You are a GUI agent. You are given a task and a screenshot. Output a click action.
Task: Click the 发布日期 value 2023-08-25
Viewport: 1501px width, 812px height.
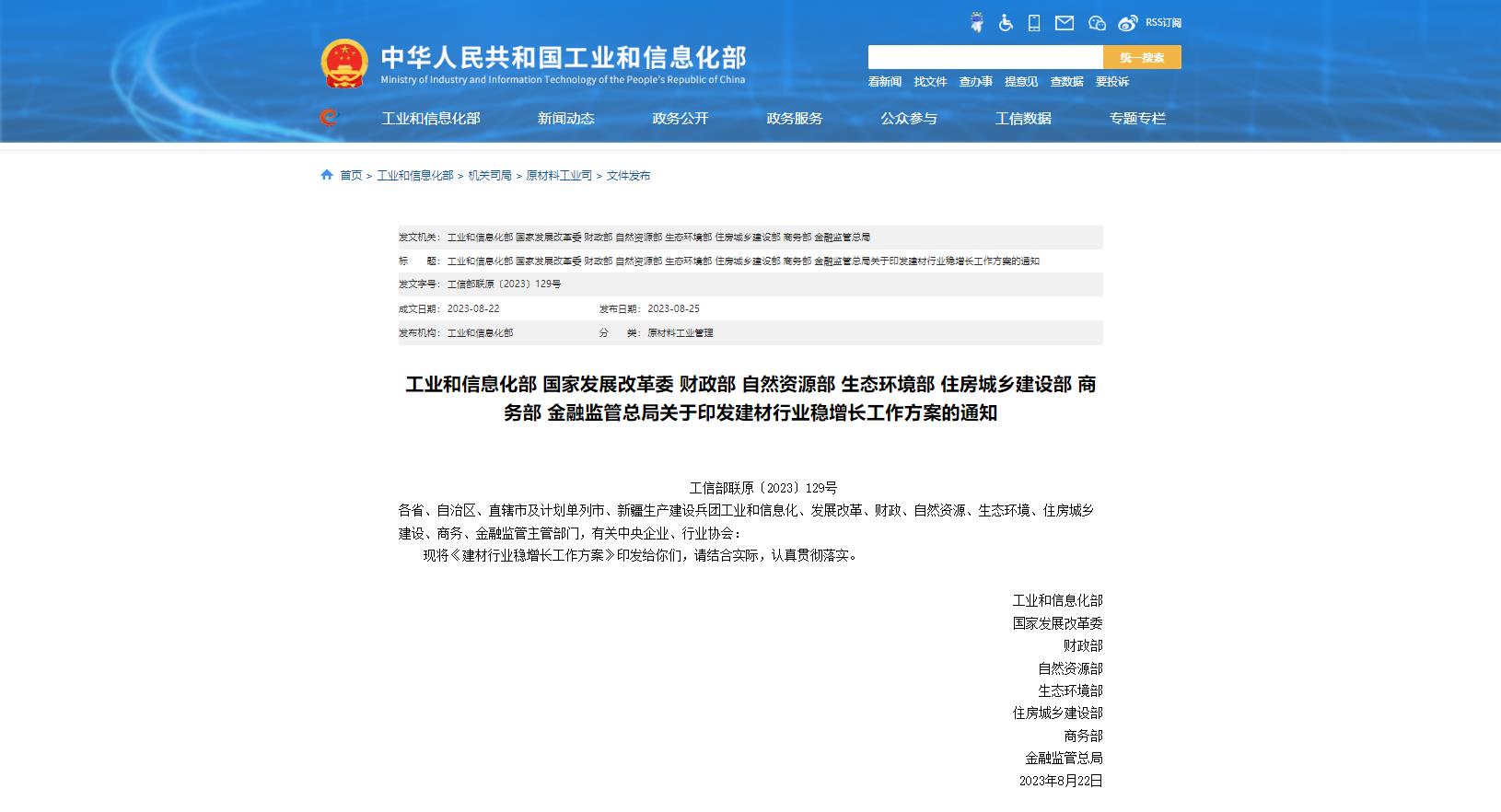click(673, 309)
